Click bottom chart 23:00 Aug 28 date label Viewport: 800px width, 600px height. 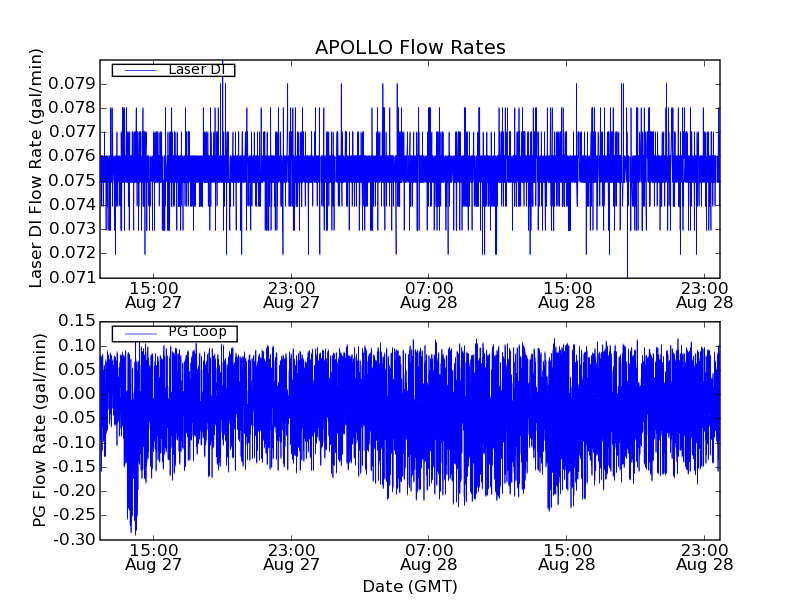pyautogui.click(x=705, y=557)
